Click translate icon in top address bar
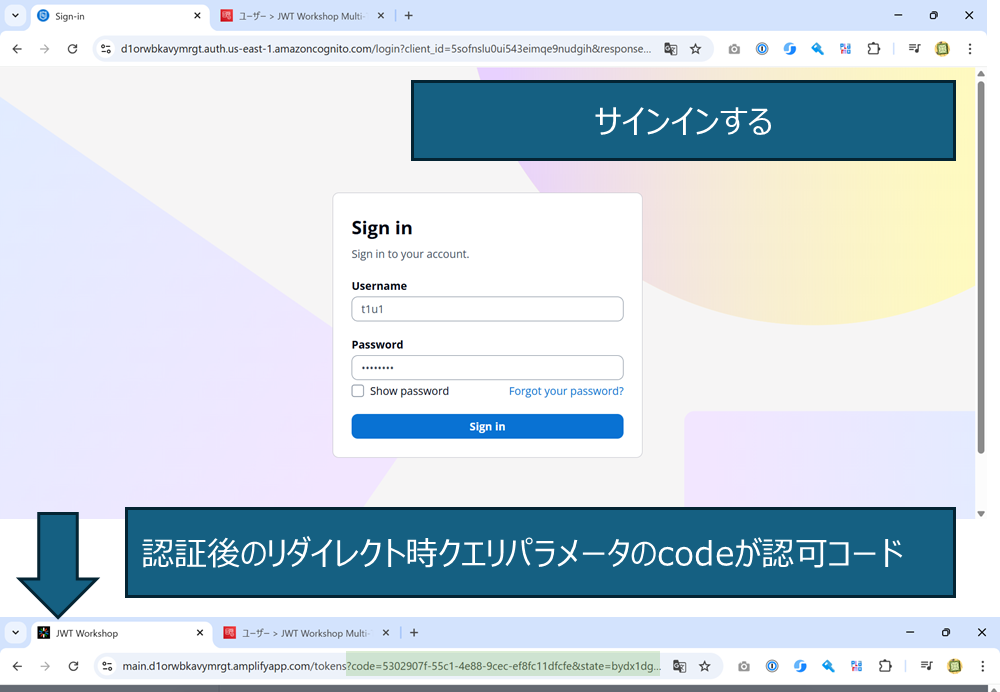 [670, 48]
